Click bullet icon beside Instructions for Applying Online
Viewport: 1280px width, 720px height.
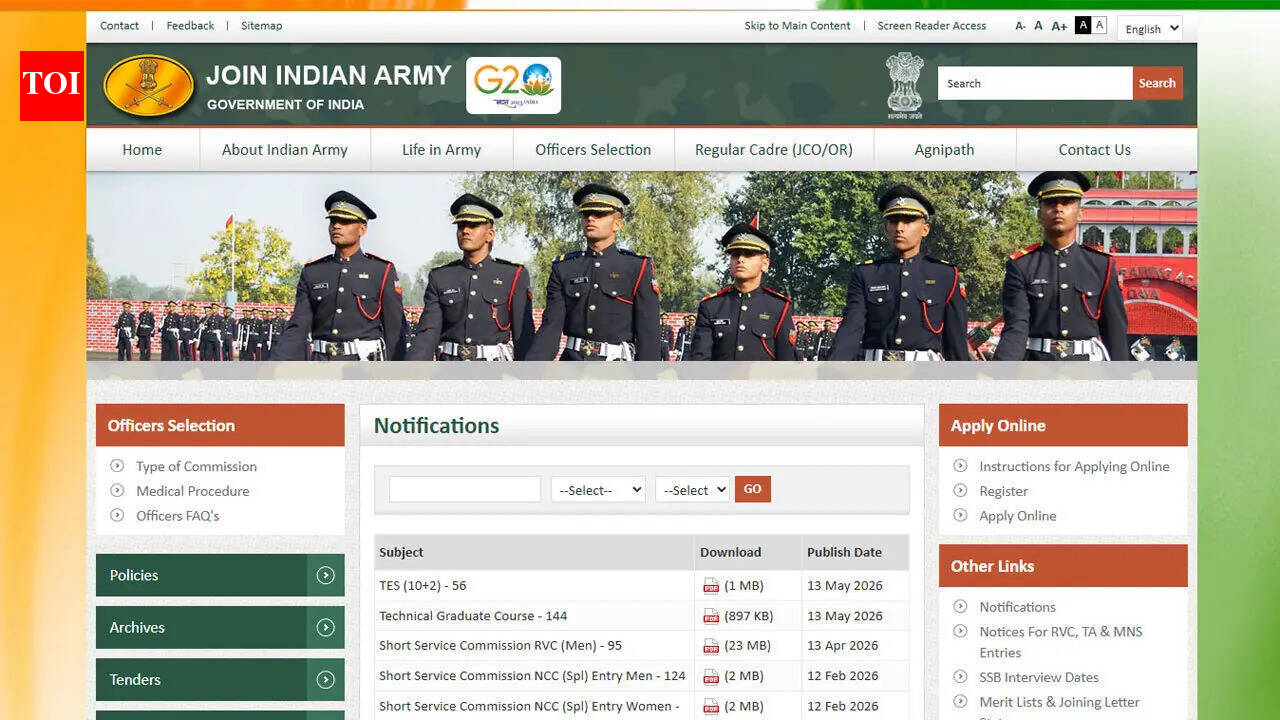[x=960, y=466]
